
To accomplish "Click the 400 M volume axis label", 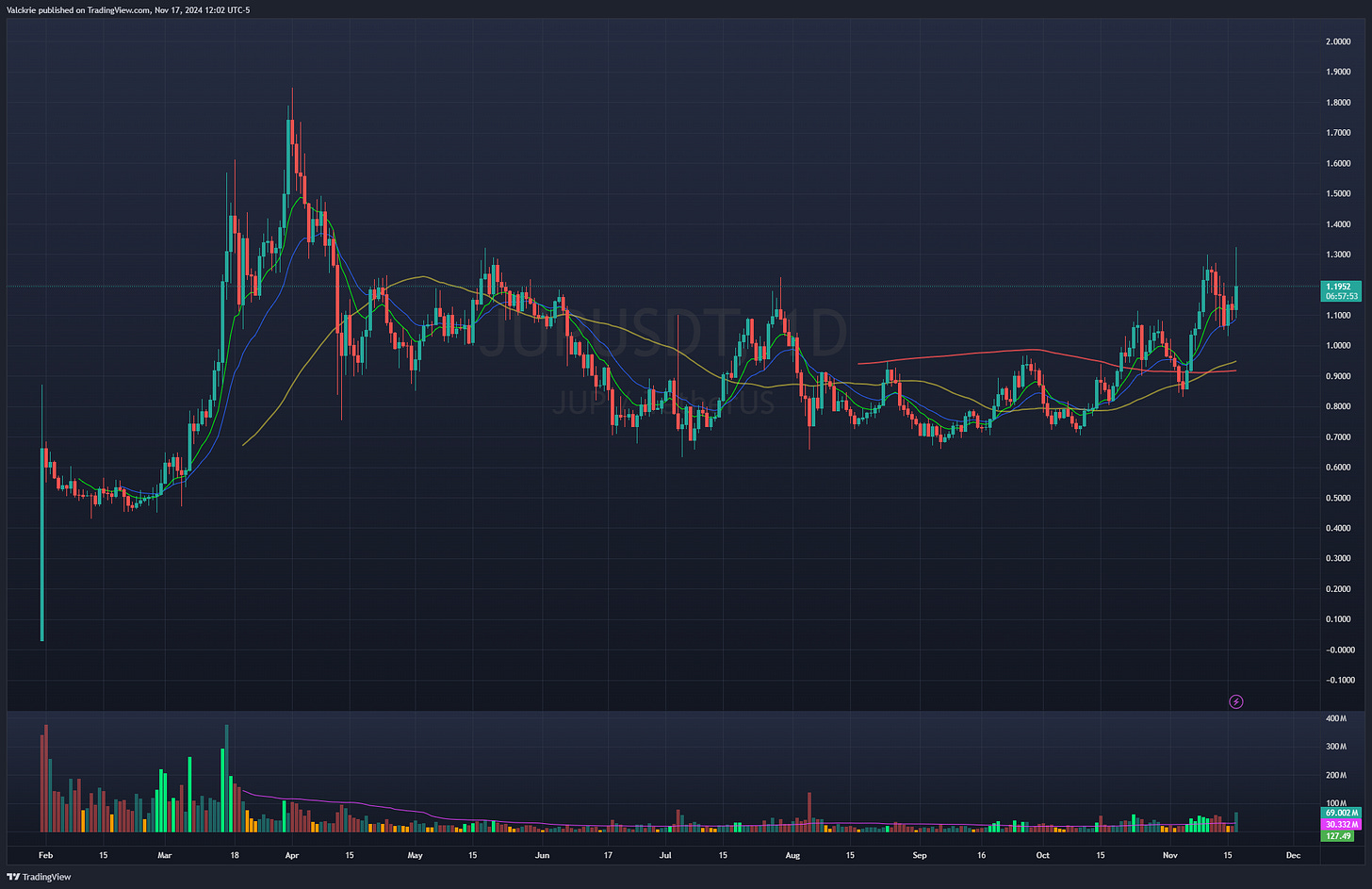I will click(1337, 719).
